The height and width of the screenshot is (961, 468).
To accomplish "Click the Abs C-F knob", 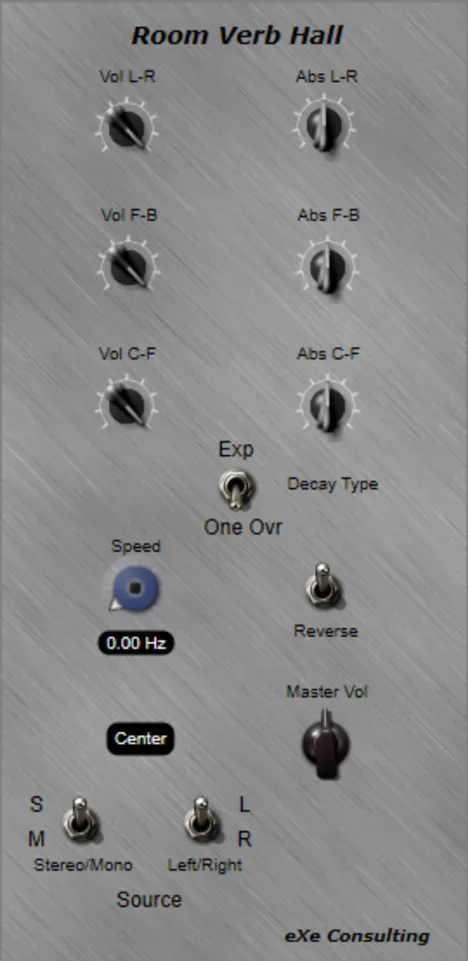I will tap(328, 405).
